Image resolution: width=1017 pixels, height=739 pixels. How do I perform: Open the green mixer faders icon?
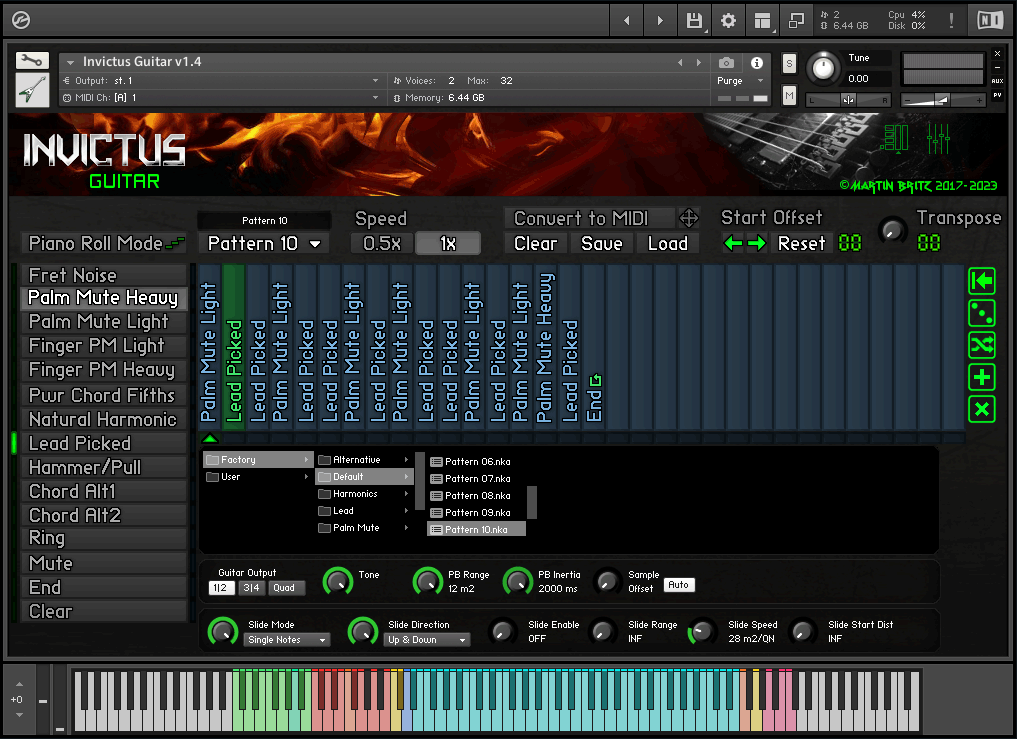938,139
